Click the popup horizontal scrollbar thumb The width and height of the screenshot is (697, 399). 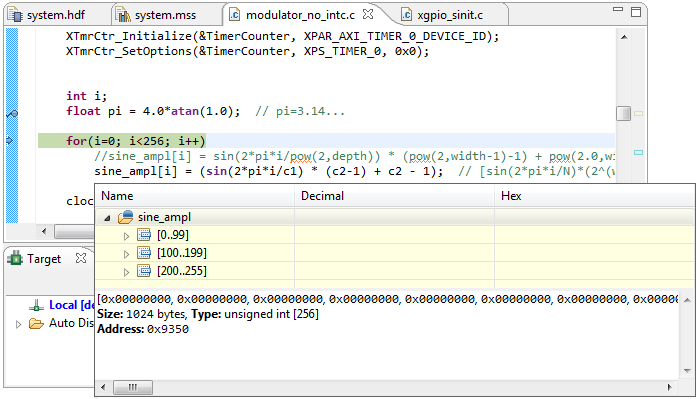(133, 387)
